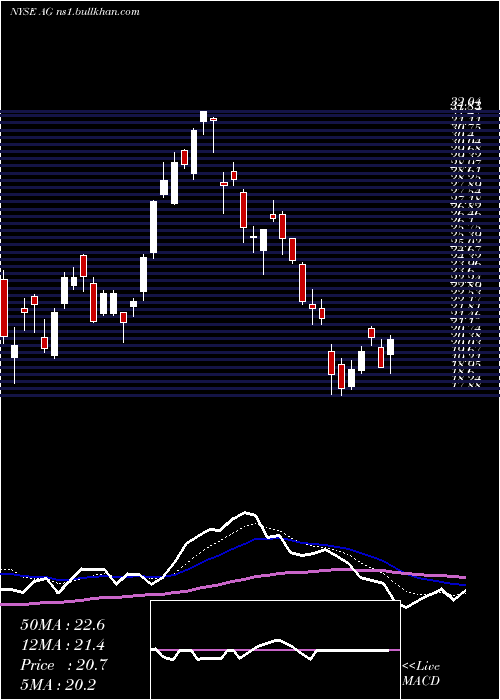Click the 50MA : 22.6 label
Image resolution: width=500 pixels, height=700 pixels.
tap(62, 625)
